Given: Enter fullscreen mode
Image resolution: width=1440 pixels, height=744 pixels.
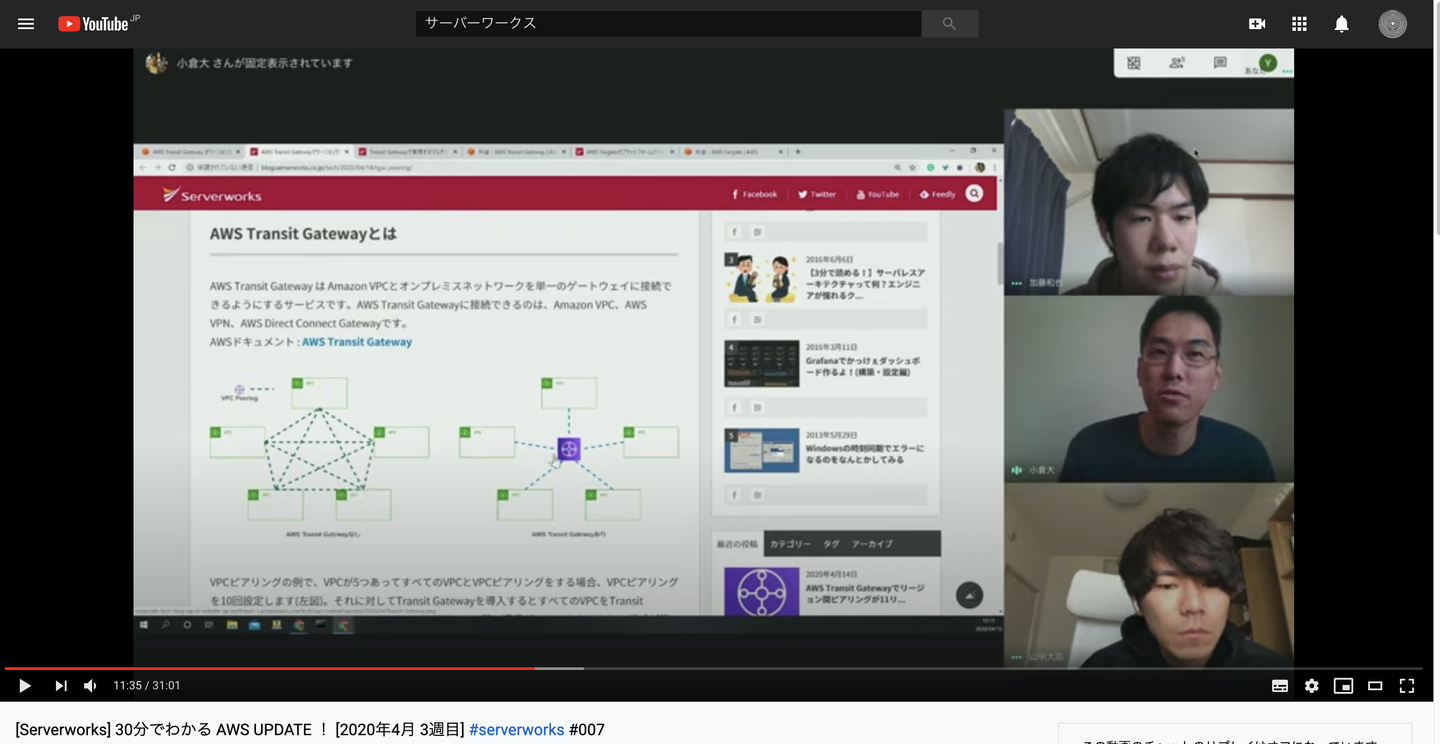Looking at the screenshot, I should (1407, 686).
